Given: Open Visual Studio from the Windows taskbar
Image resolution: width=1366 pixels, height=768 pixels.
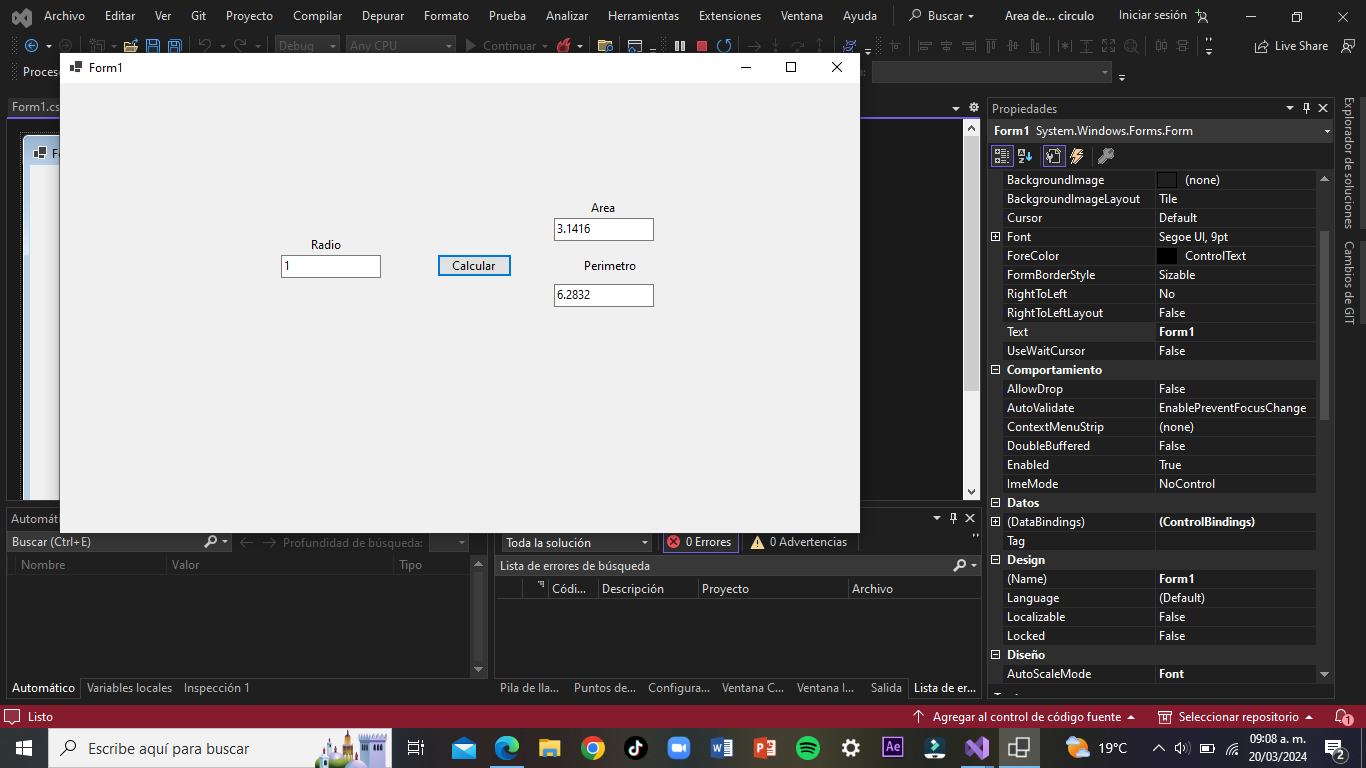Looking at the screenshot, I should coord(977,748).
